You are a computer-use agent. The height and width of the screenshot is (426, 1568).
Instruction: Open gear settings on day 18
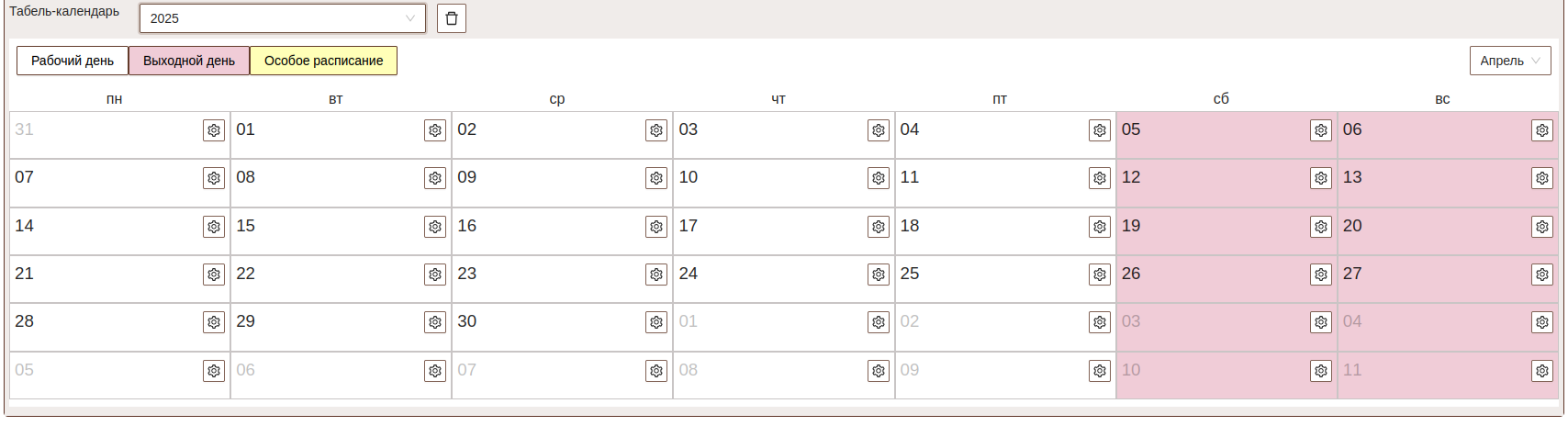pyautogui.click(x=1100, y=227)
